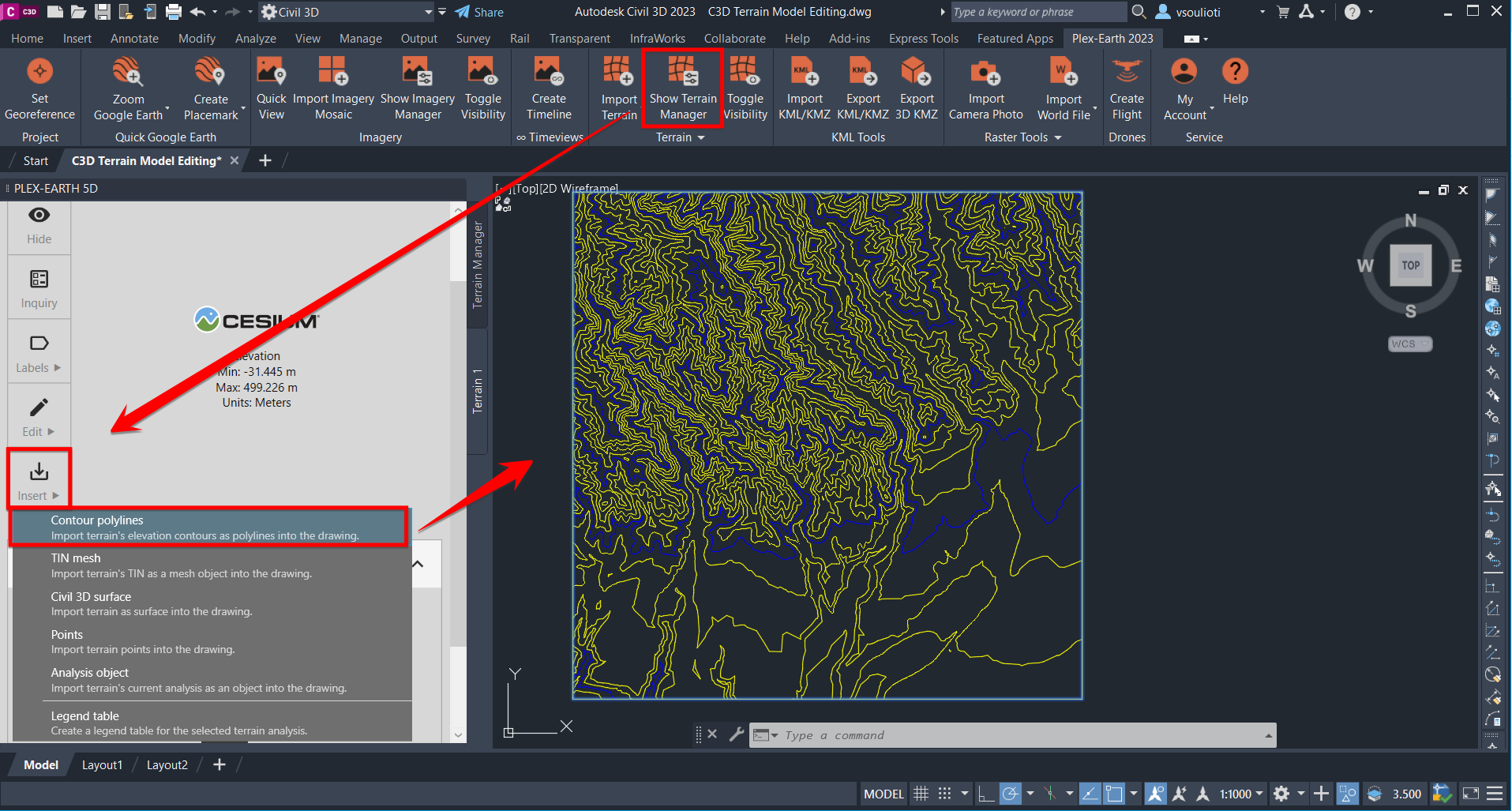Image resolution: width=1512 pixels, height=811 pixels.
Task: Open Show Imagery Manager
Action: click(x=418, y=89)
